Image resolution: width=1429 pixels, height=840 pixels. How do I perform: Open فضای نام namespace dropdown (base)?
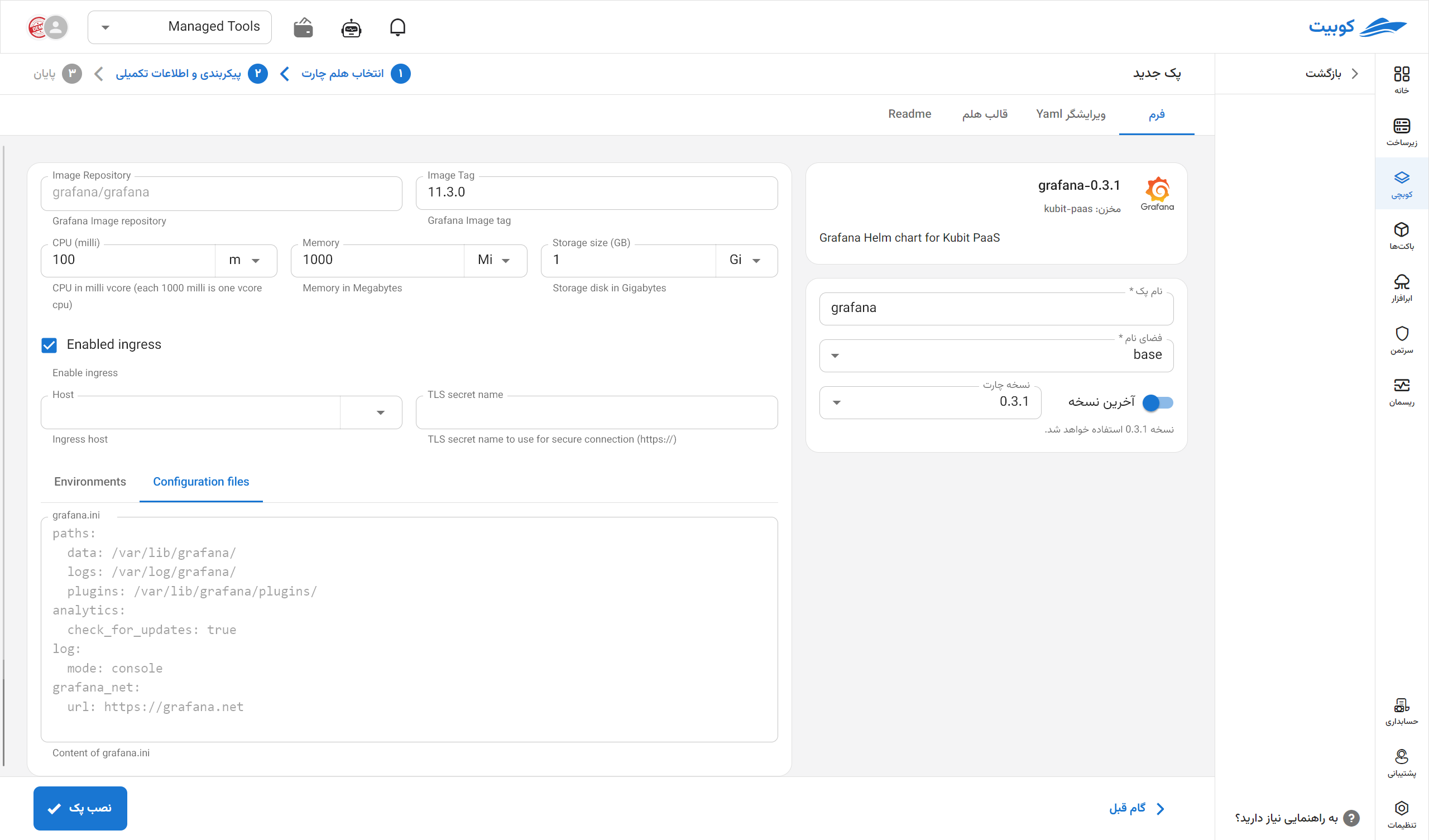[x=996, y=356]
